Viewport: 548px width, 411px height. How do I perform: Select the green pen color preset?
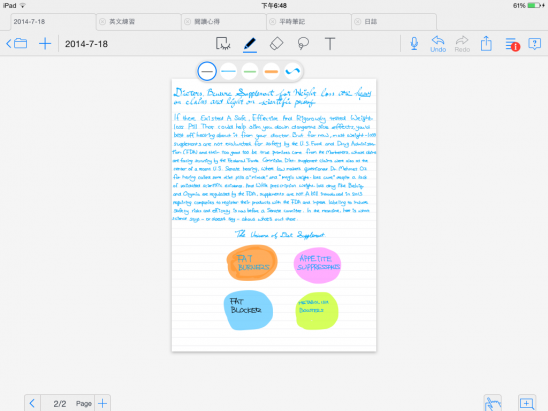[250, 71]
